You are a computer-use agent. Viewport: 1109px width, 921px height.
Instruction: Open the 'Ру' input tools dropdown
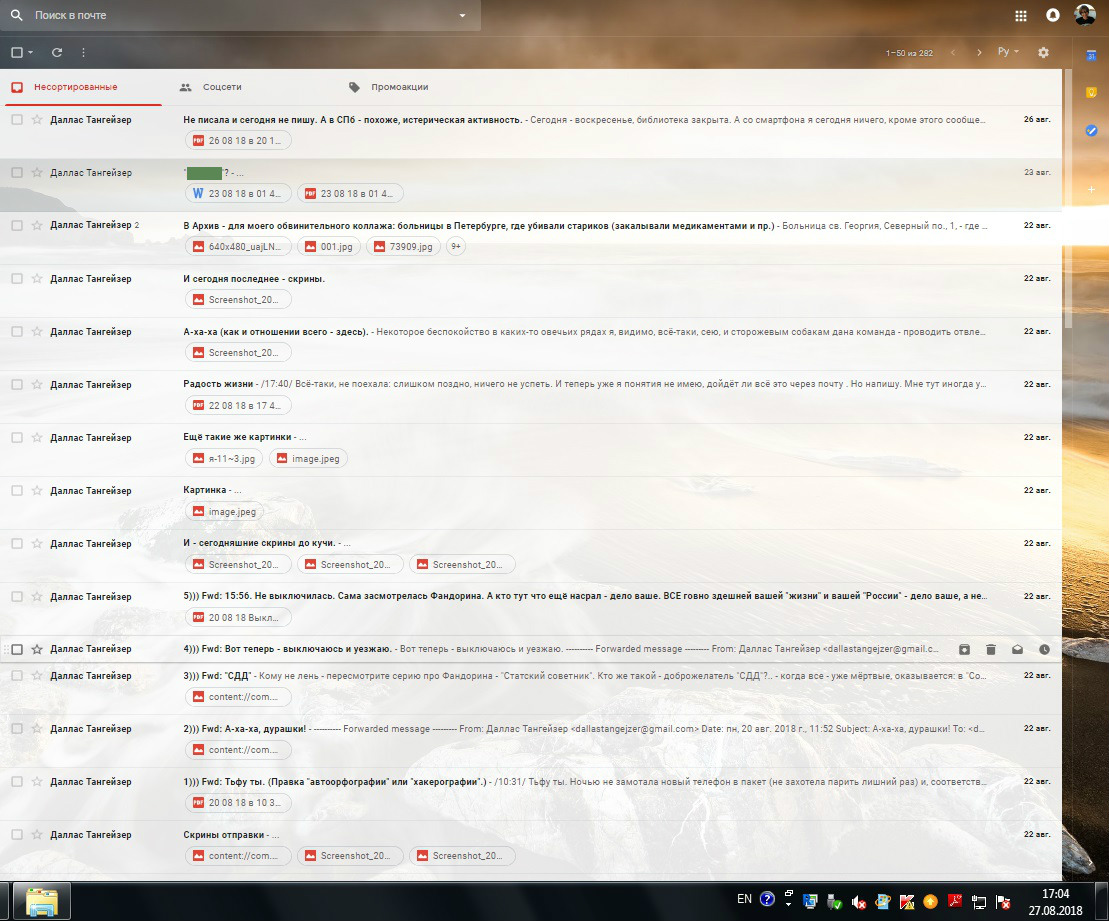click(x=1008, y=52)
